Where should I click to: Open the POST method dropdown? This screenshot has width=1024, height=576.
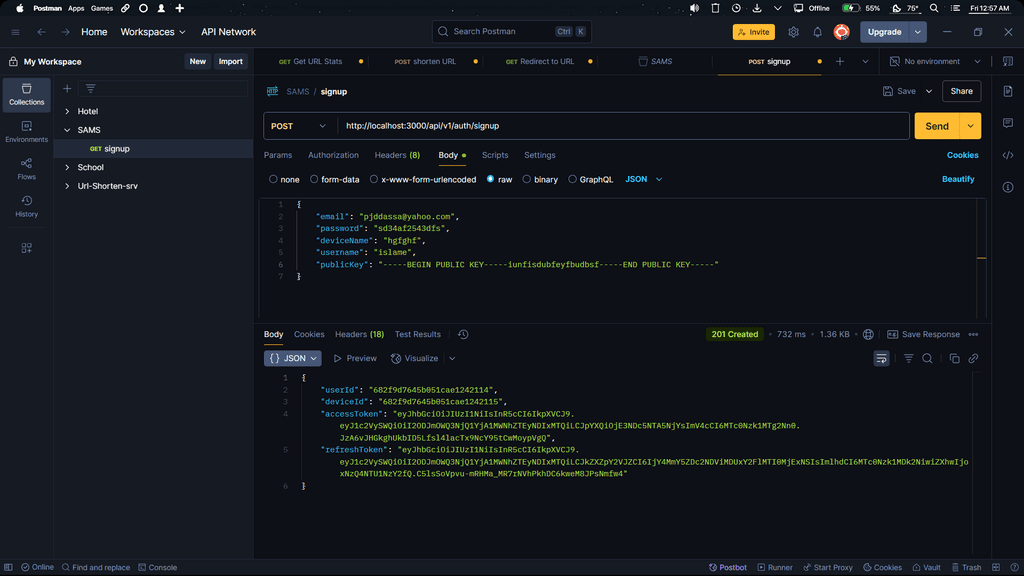point(299,126)
